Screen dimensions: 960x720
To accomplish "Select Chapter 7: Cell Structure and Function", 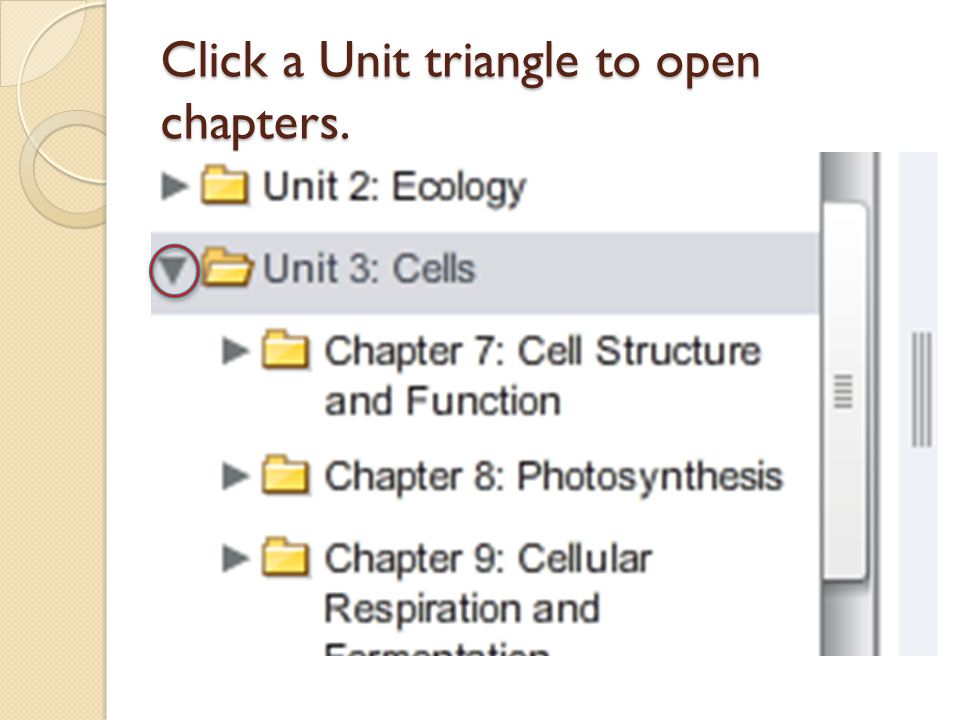I will [542, 376].
